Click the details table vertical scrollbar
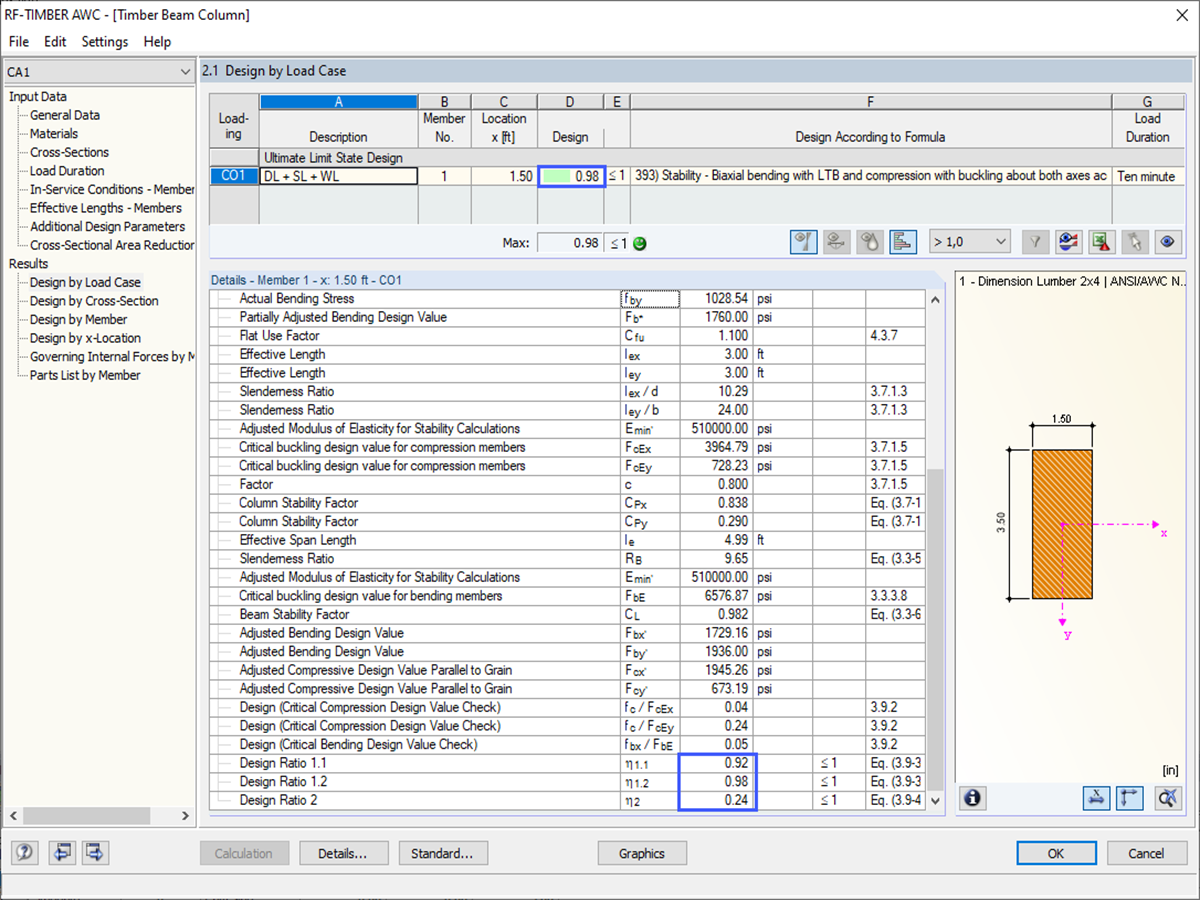The width and height of the screenshot is (1200, 900). point(936,549)
